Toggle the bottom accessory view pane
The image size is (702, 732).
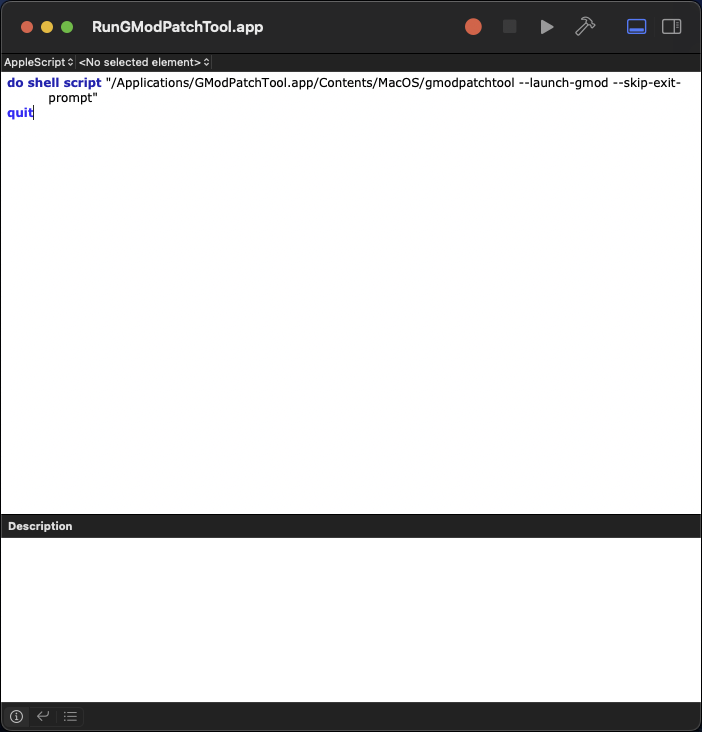636,27
